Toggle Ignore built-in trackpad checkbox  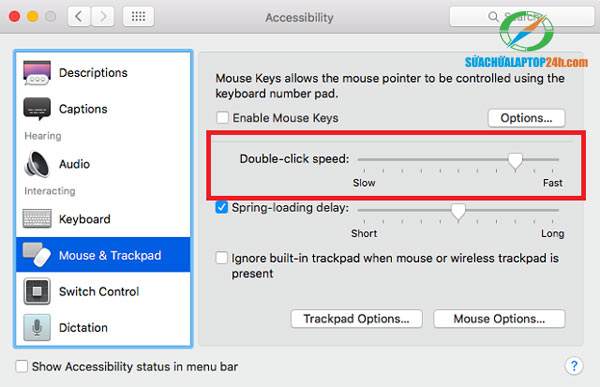222,258
